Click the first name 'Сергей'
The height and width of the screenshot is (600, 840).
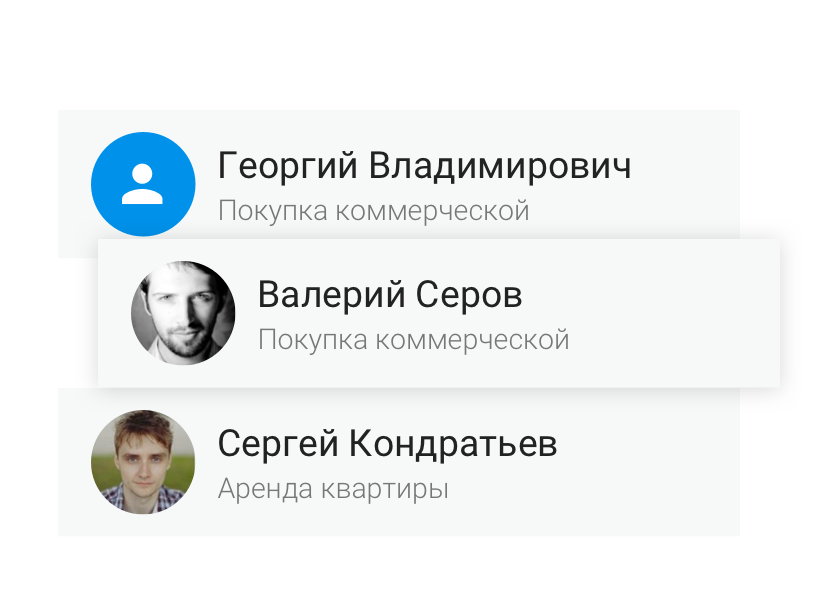[278, 444]
